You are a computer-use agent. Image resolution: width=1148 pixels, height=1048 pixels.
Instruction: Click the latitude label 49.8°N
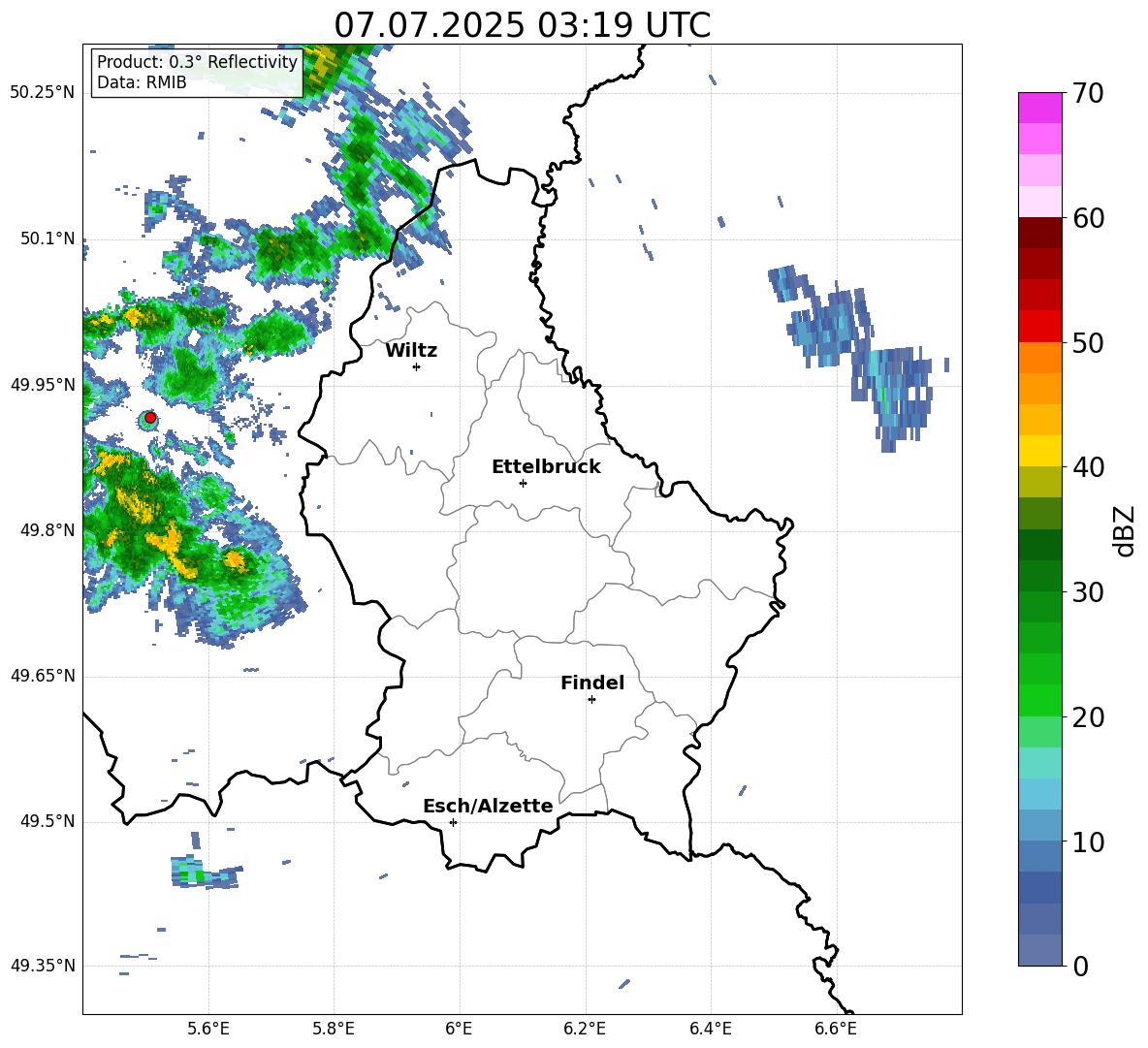[x=48, y=530]
